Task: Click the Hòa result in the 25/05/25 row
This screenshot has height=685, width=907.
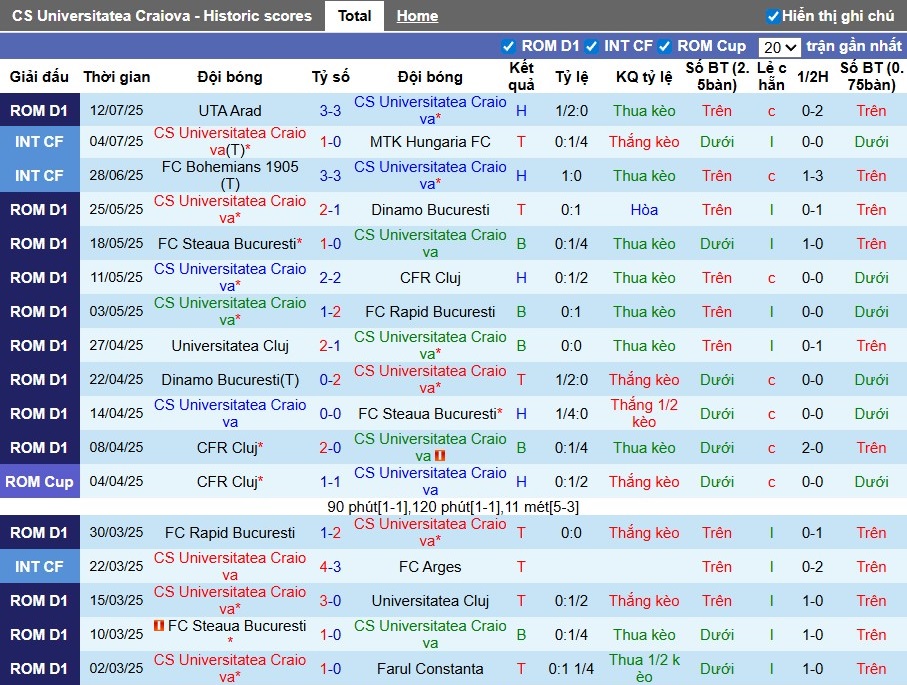Action: pyautogui.click(x=644, y=209)
